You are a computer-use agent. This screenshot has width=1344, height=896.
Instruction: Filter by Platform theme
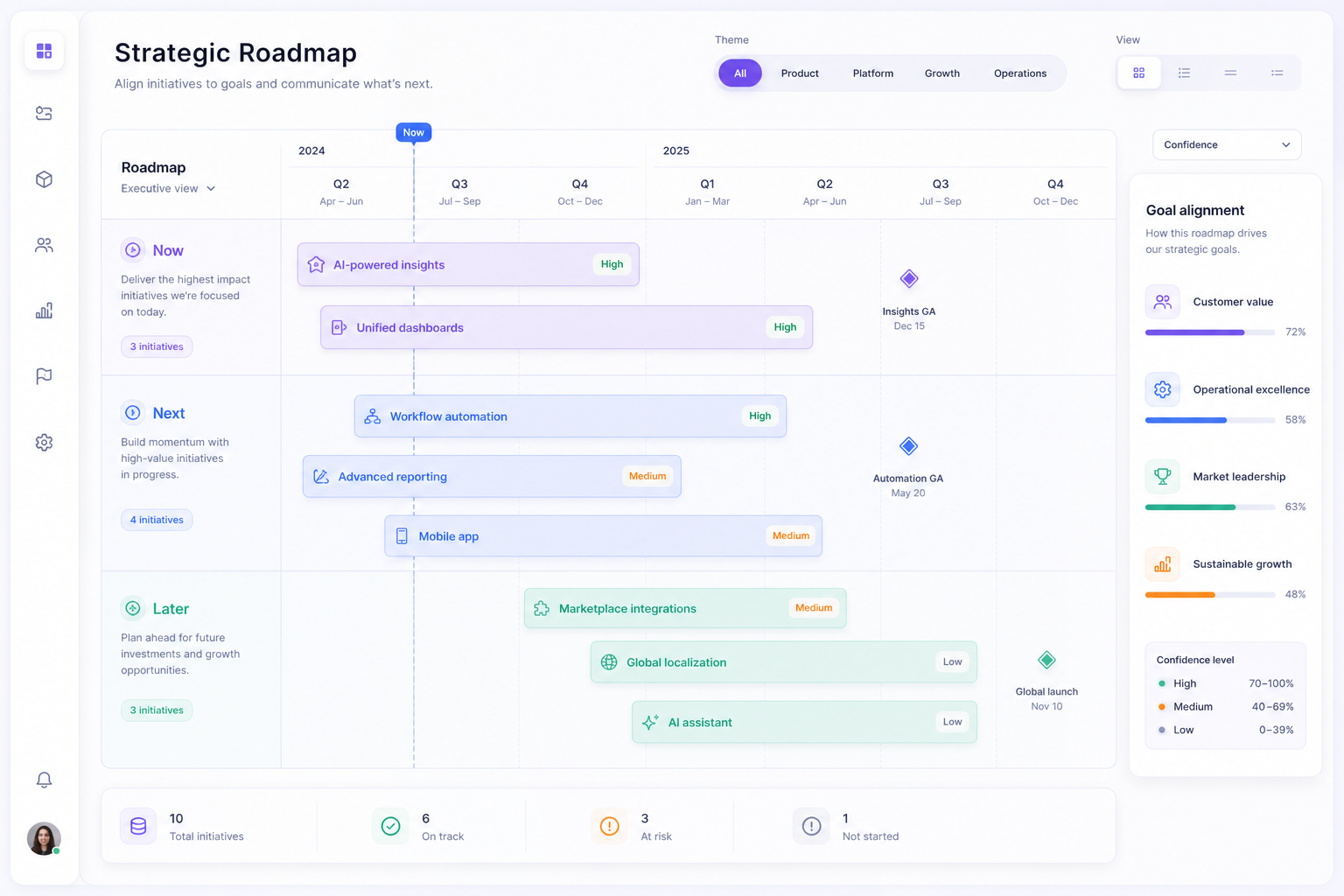tap(873, 73)
